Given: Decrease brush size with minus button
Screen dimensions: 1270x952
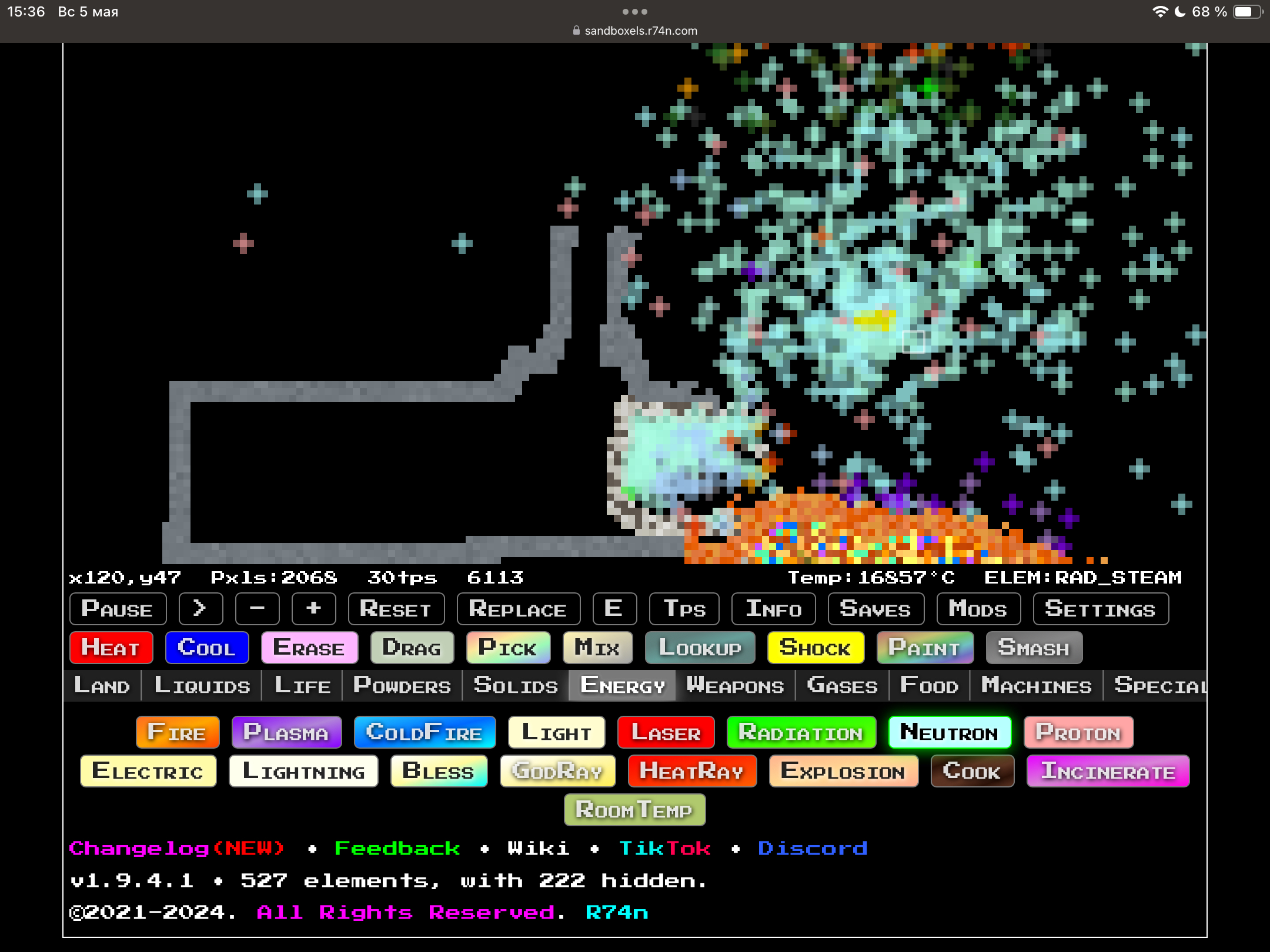Looking at the screenshot, I should pyautogui.click(x=257, y=609).
